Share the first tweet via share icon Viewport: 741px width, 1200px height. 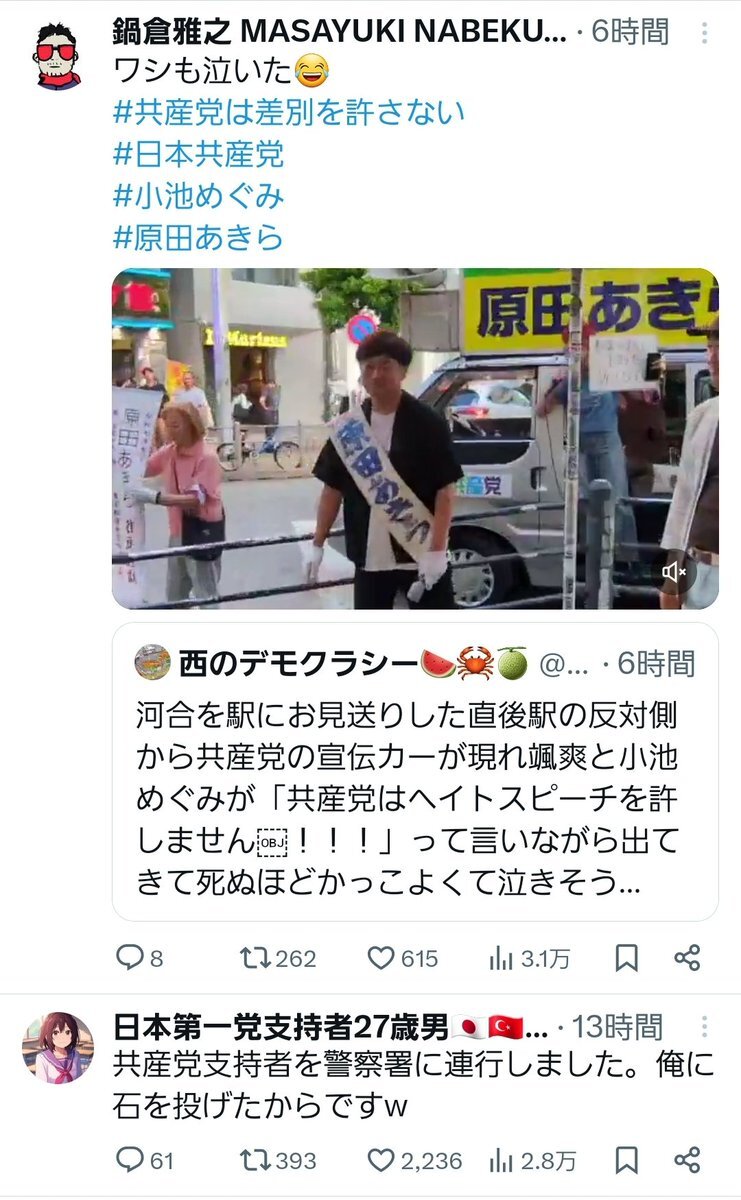point(687,958)
